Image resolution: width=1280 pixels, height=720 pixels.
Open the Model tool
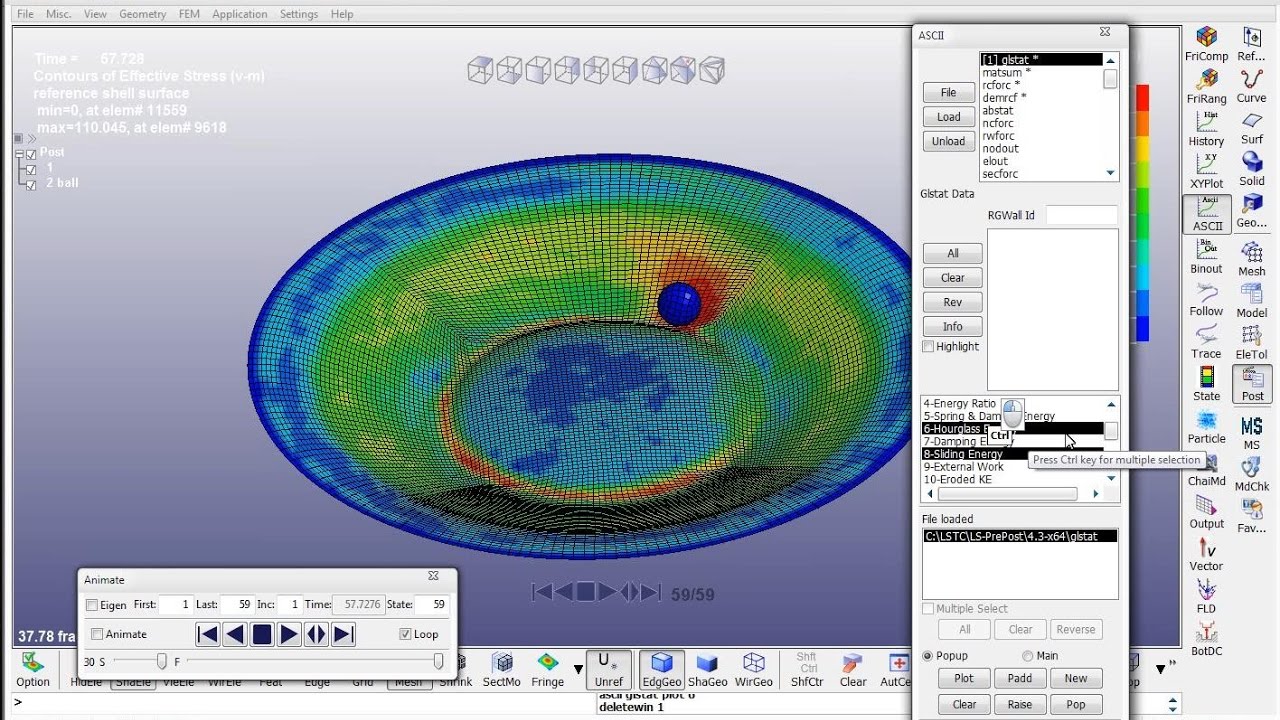[x=1252, y=300]
